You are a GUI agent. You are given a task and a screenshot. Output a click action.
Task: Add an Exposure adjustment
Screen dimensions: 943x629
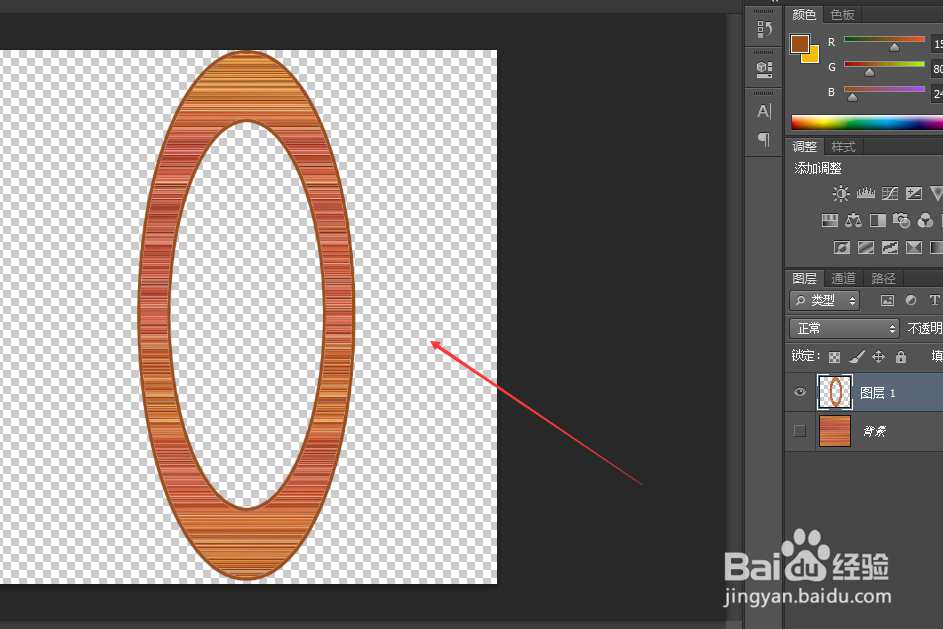click(914, 193)
